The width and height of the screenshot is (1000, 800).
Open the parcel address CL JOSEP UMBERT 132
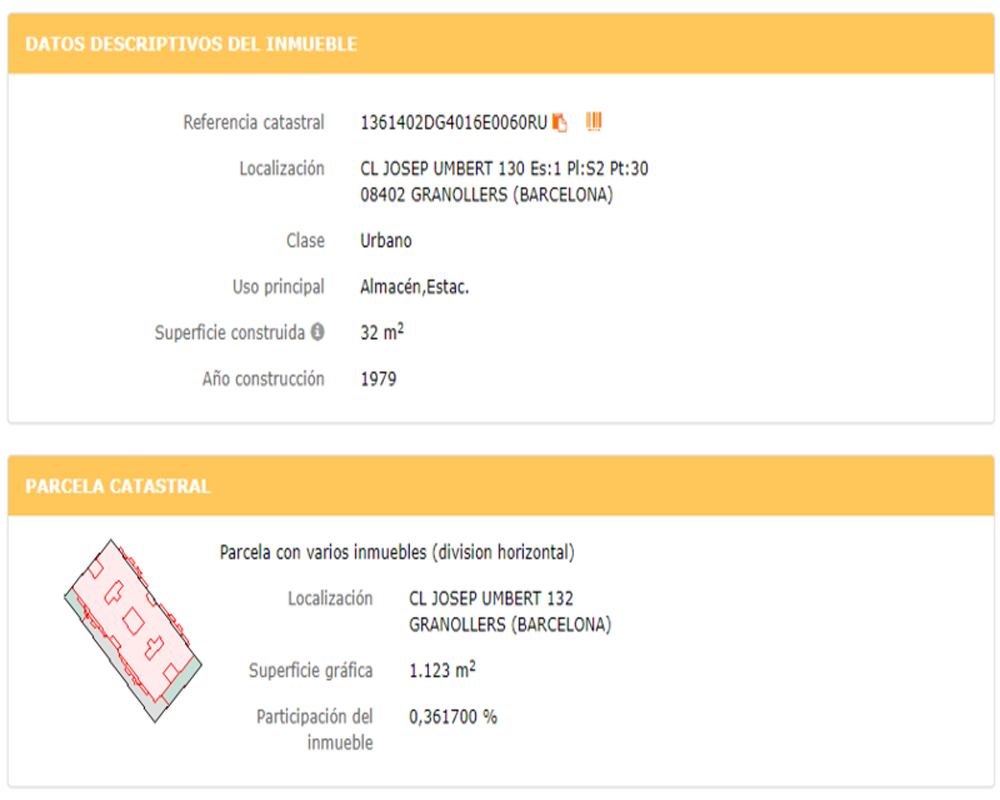[x=490, y=598]
